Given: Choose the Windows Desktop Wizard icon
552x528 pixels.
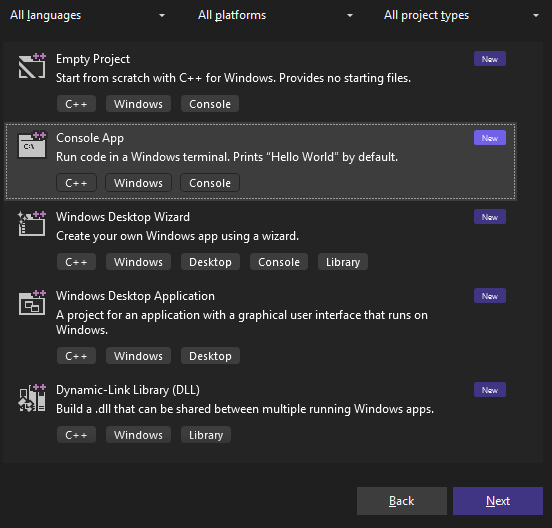Looking at the screenshot, I should pyautogui.click(x=32, y=224).
